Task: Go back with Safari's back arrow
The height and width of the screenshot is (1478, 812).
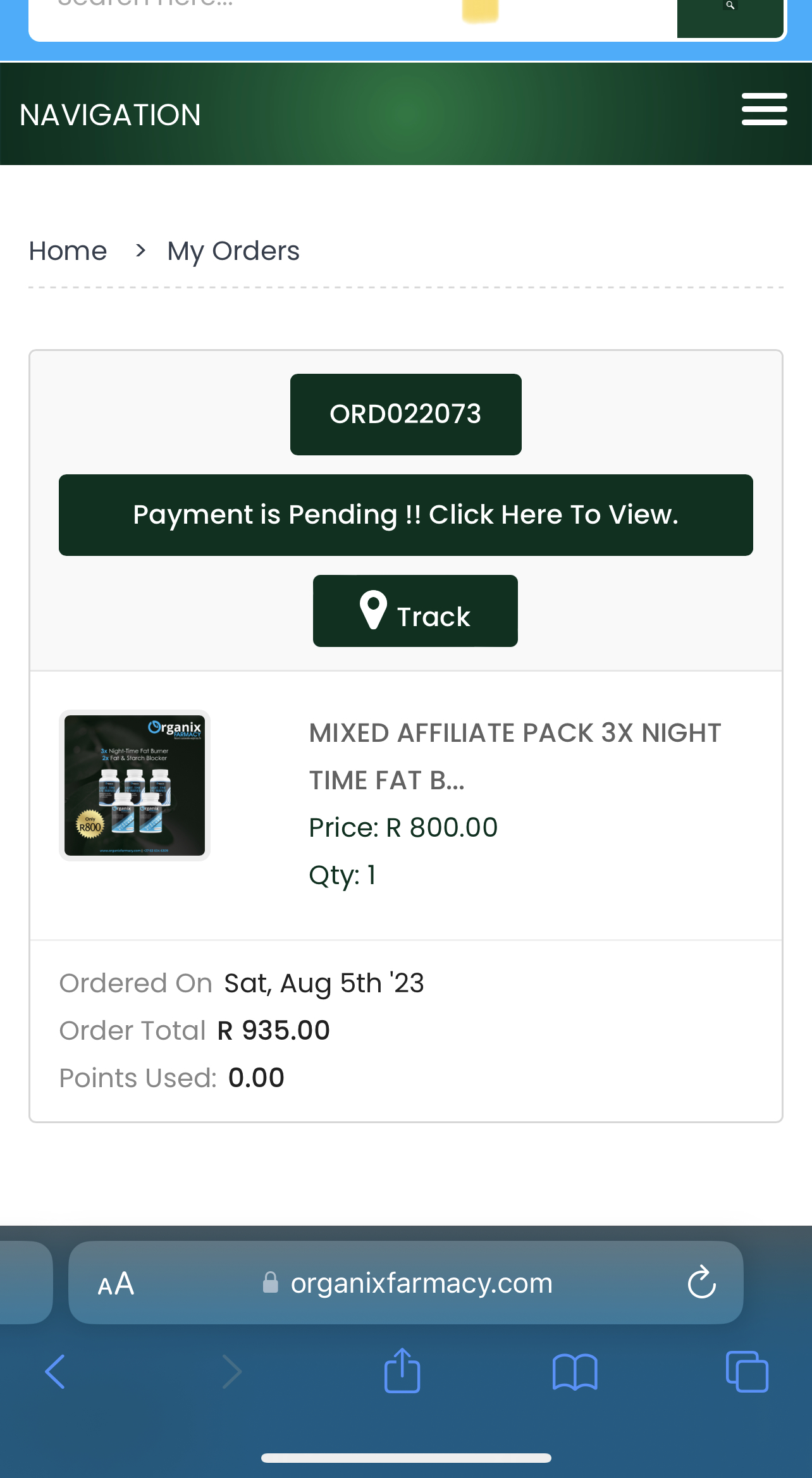Action: pyautogui.click(x=55, y=1371)
